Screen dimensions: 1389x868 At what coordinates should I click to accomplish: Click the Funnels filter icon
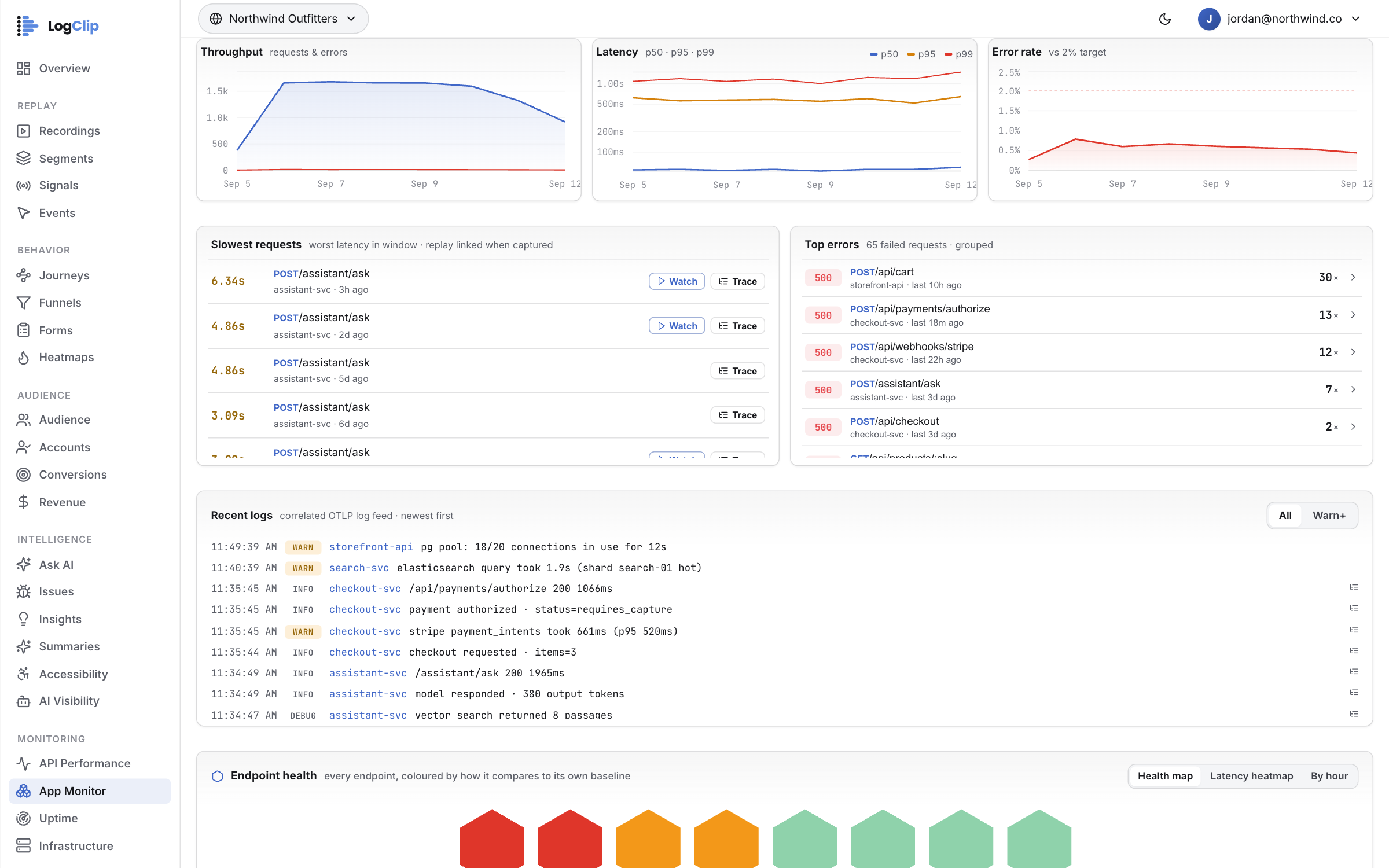(23, 303)
